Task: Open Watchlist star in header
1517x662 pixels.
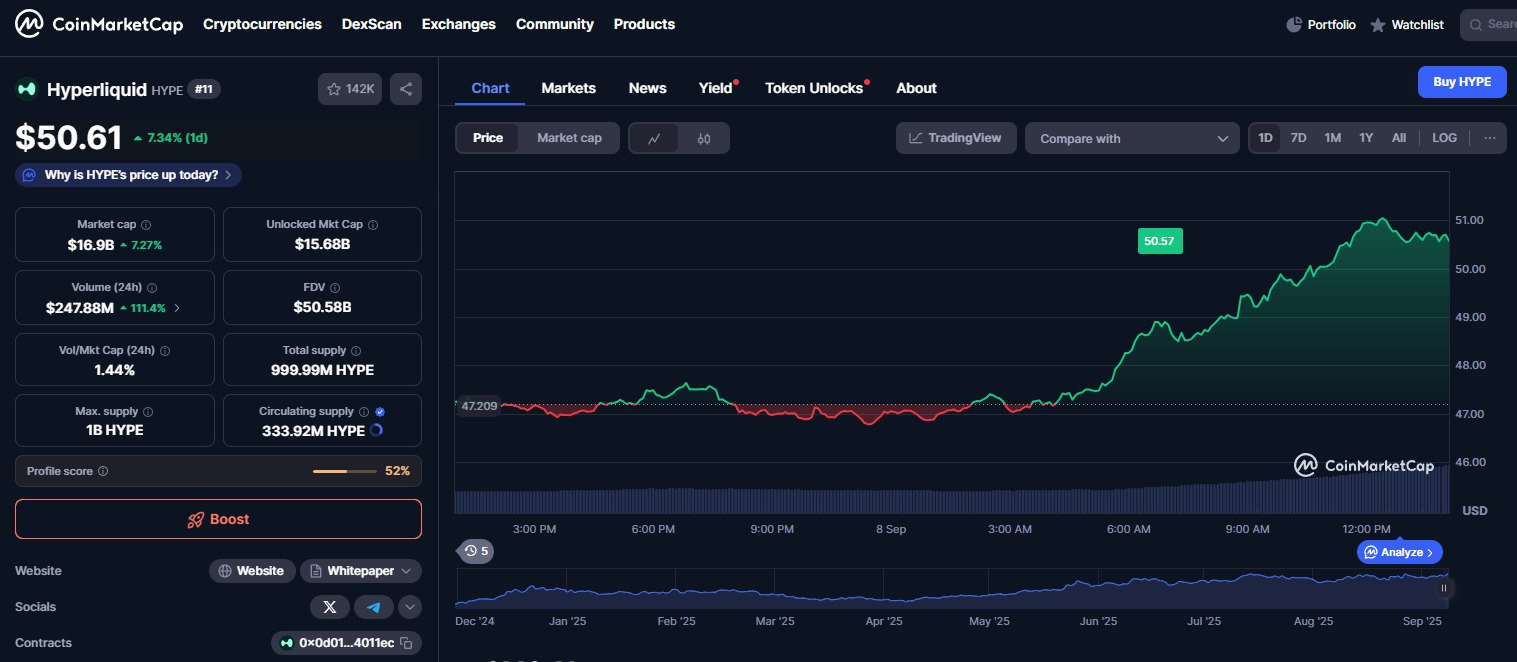Action: coord(1378,24)
